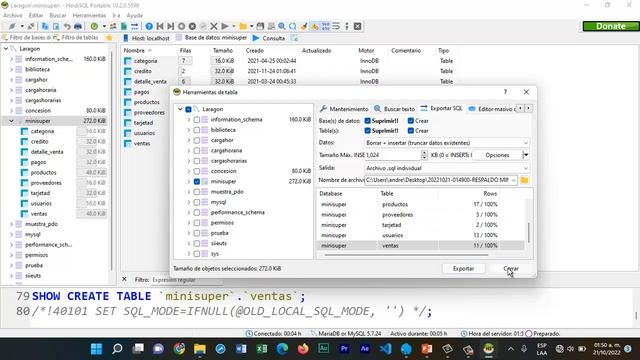Check the mysql database checkbox
Image resolution: width=640 pixels, height=360 pixels.
click(x=197, y=202)
